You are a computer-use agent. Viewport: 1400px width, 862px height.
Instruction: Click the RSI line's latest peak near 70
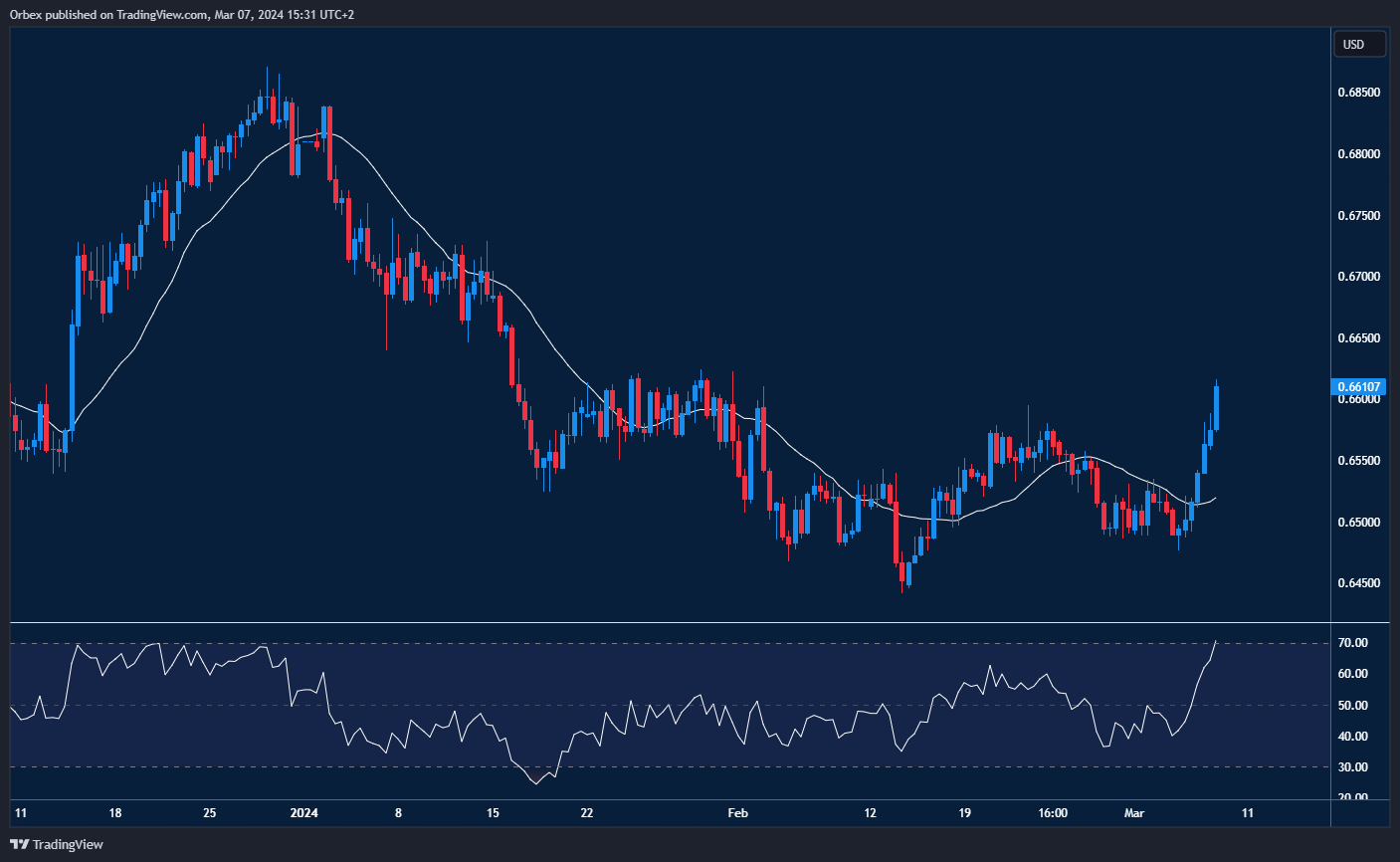1216,642
